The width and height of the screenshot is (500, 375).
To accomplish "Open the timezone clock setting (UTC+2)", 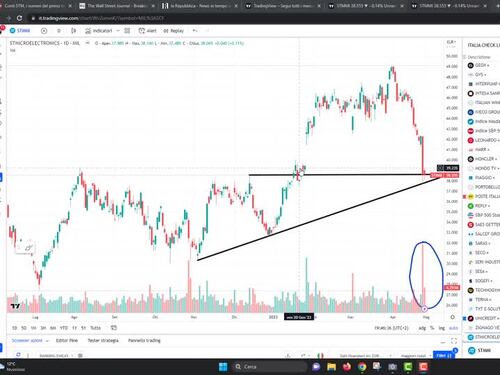I will point(391,328).
